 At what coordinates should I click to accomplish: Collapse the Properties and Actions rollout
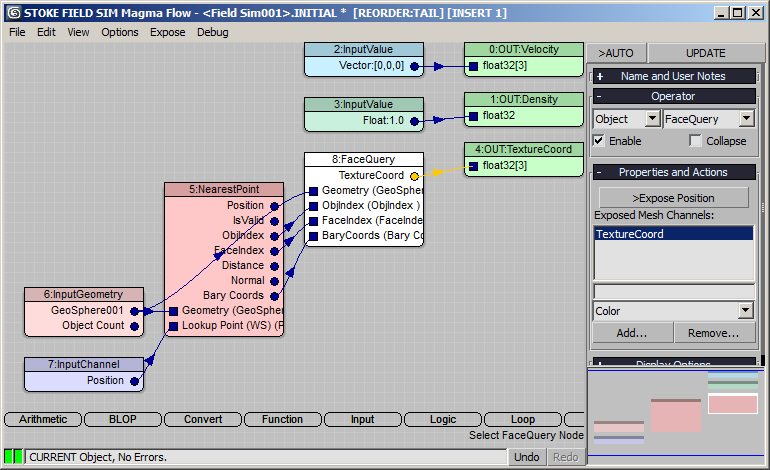(674, 172)
